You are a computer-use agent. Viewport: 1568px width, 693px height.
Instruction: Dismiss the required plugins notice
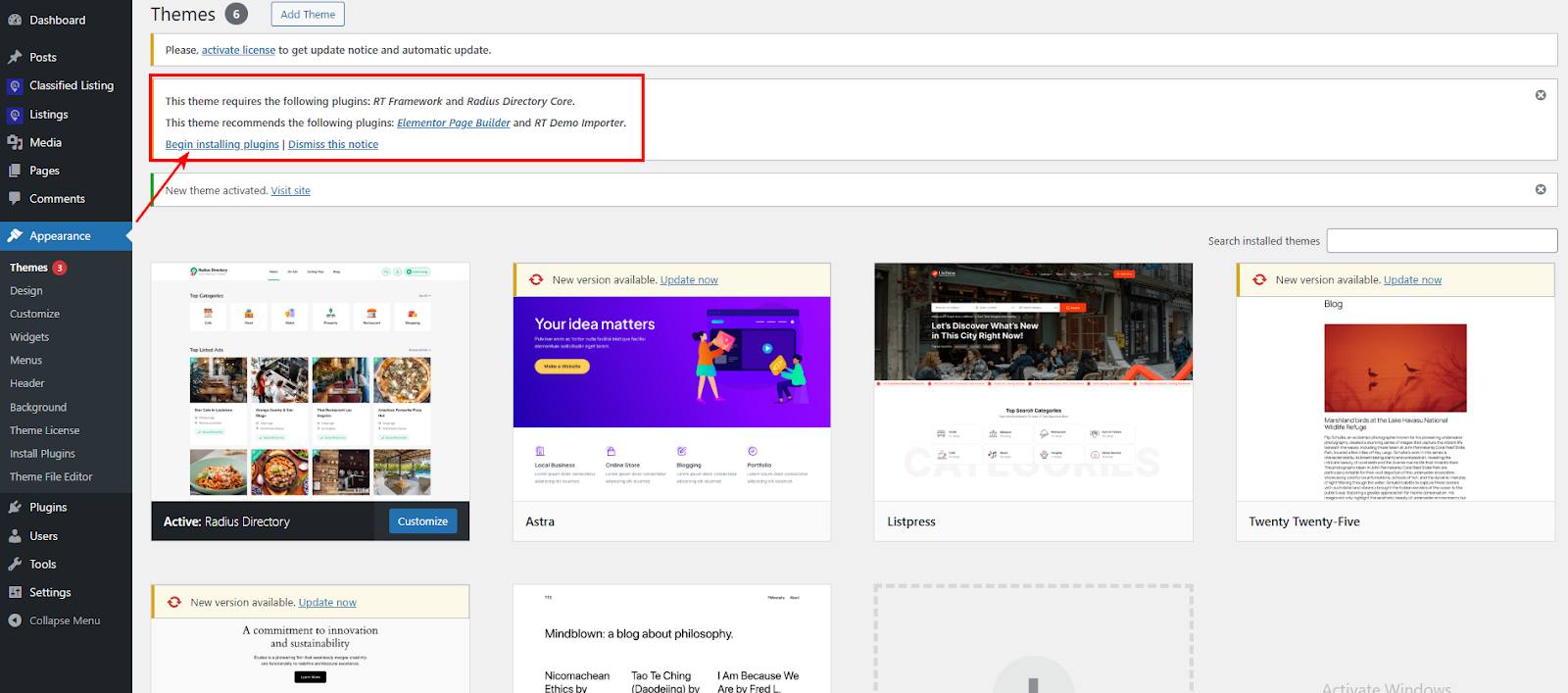[1541, 95]
